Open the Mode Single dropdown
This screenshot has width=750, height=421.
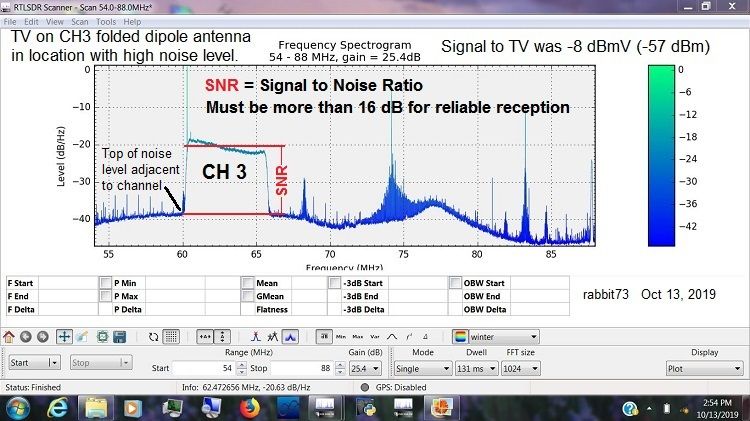point(418,368)
